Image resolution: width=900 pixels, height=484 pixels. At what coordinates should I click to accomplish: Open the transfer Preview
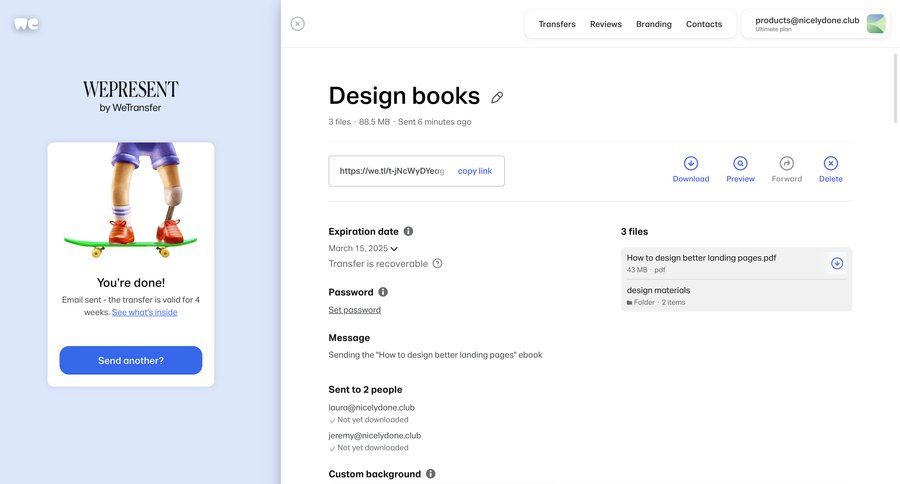coord(740,169)
